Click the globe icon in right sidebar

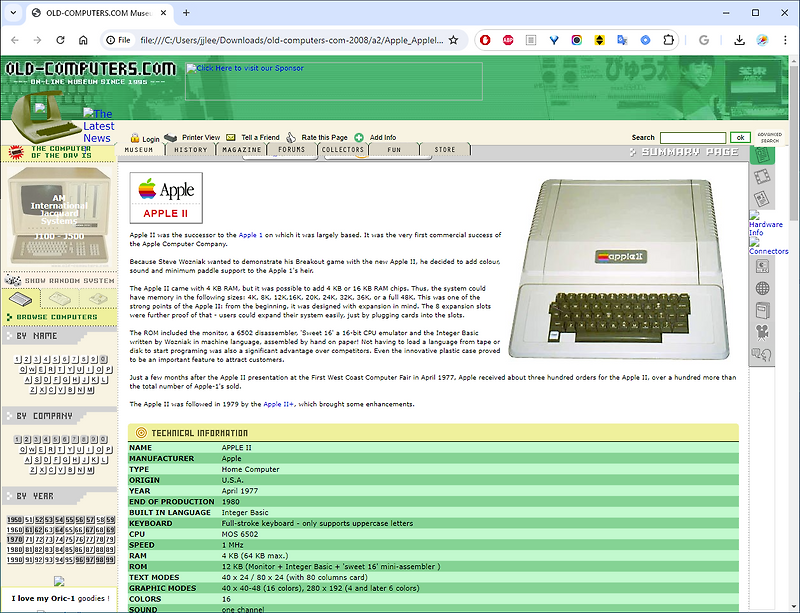tap(761, 287)
